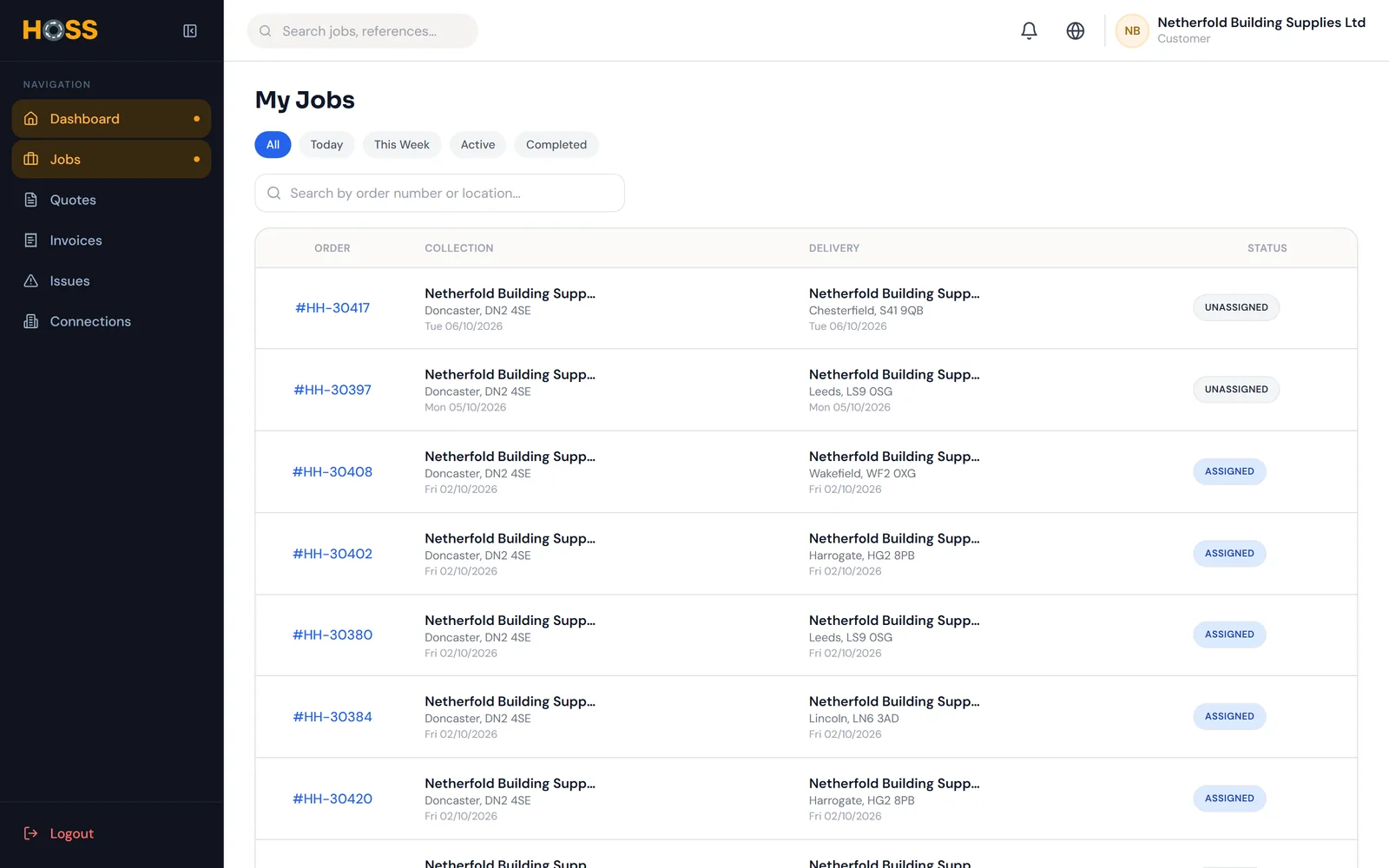Click the DELIVERY column header
Screen dimensions: 1389x868
click(x=834, y=248)
